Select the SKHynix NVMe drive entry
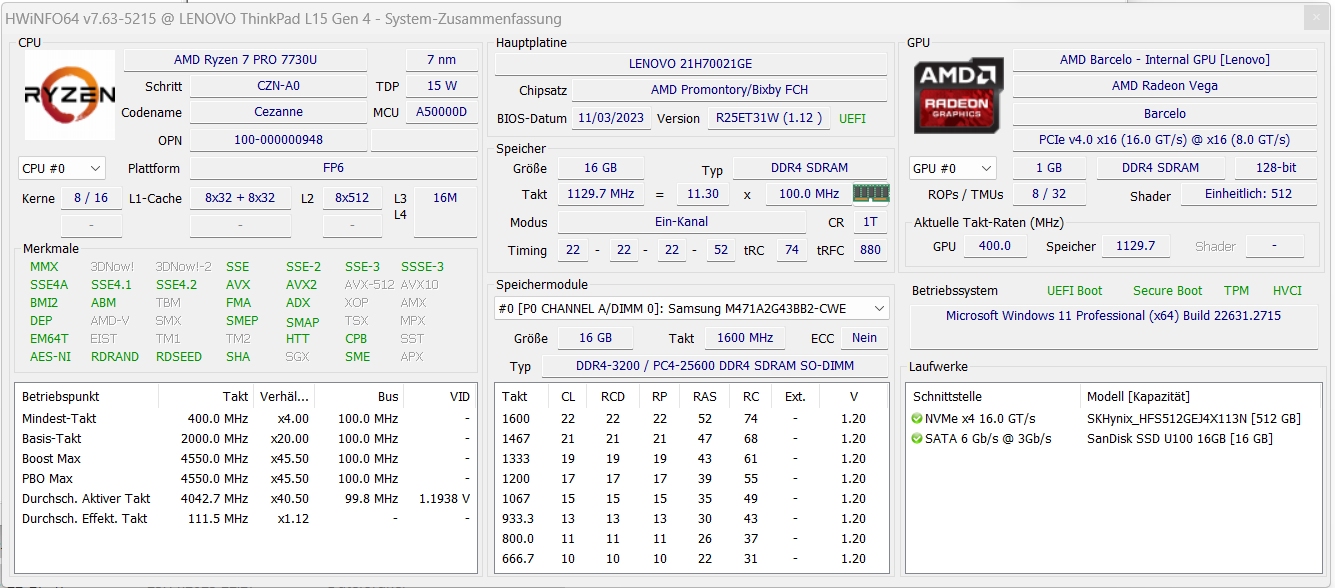Image resolution: width=1335 pixels, height=588 pixels. [x=1193, y=419]
